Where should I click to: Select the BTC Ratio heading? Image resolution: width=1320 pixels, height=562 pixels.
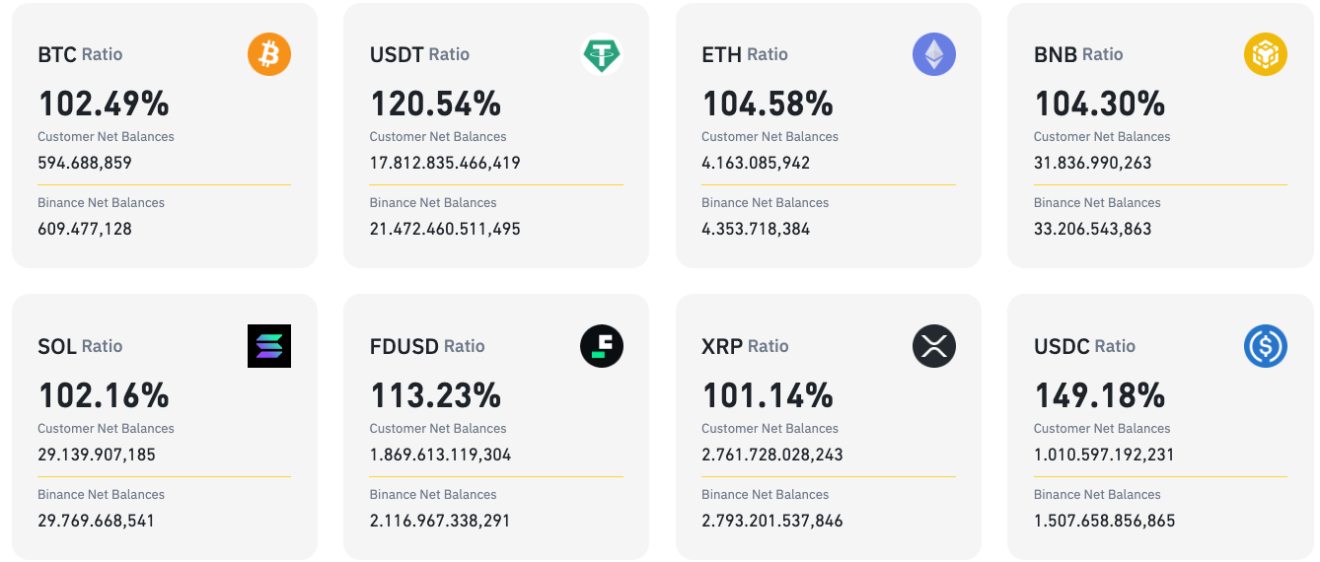tap(80, 54)
